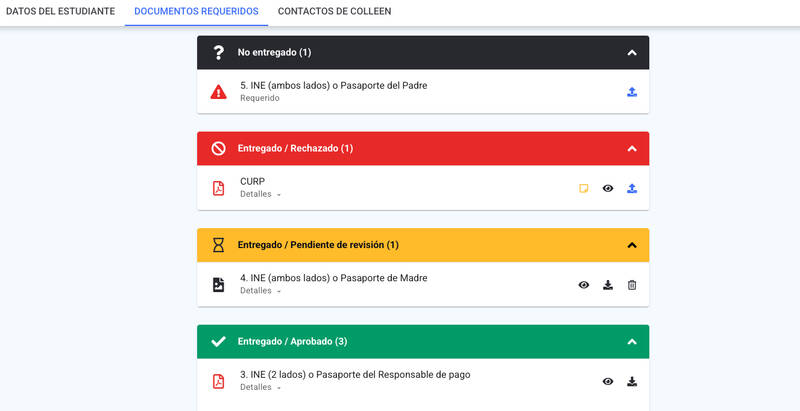Open the yellow note icon for CURP
Screen dimensions: 800x411
(x=584, y=188)
